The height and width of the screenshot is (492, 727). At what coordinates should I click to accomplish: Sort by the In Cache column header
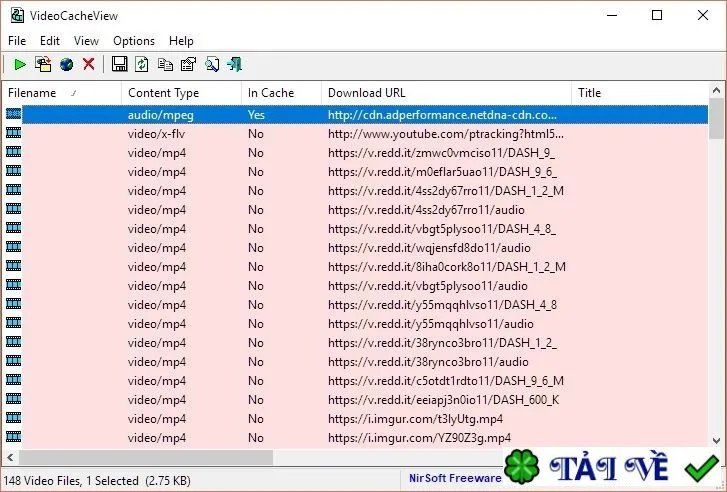coord(281,93)
